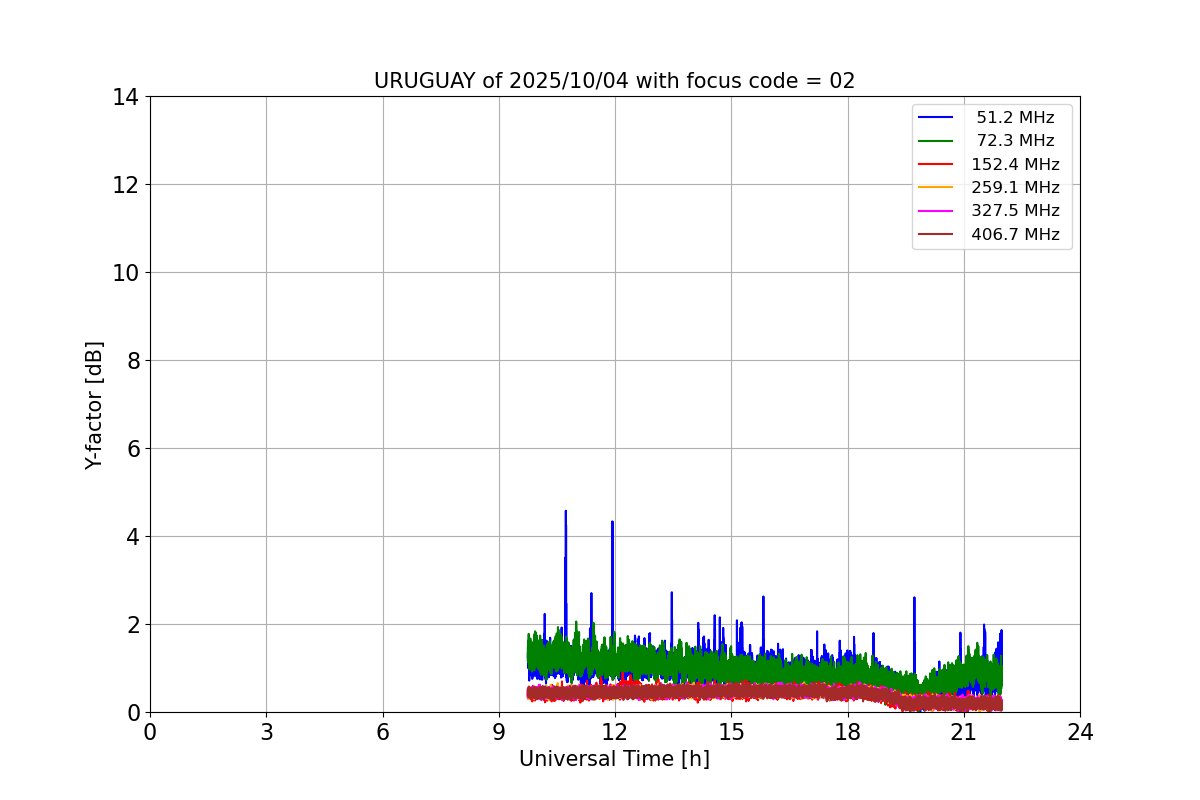Click the x-axis tick label 18
This screenshot has width=1200, height=800.
[x=848, y=732]
